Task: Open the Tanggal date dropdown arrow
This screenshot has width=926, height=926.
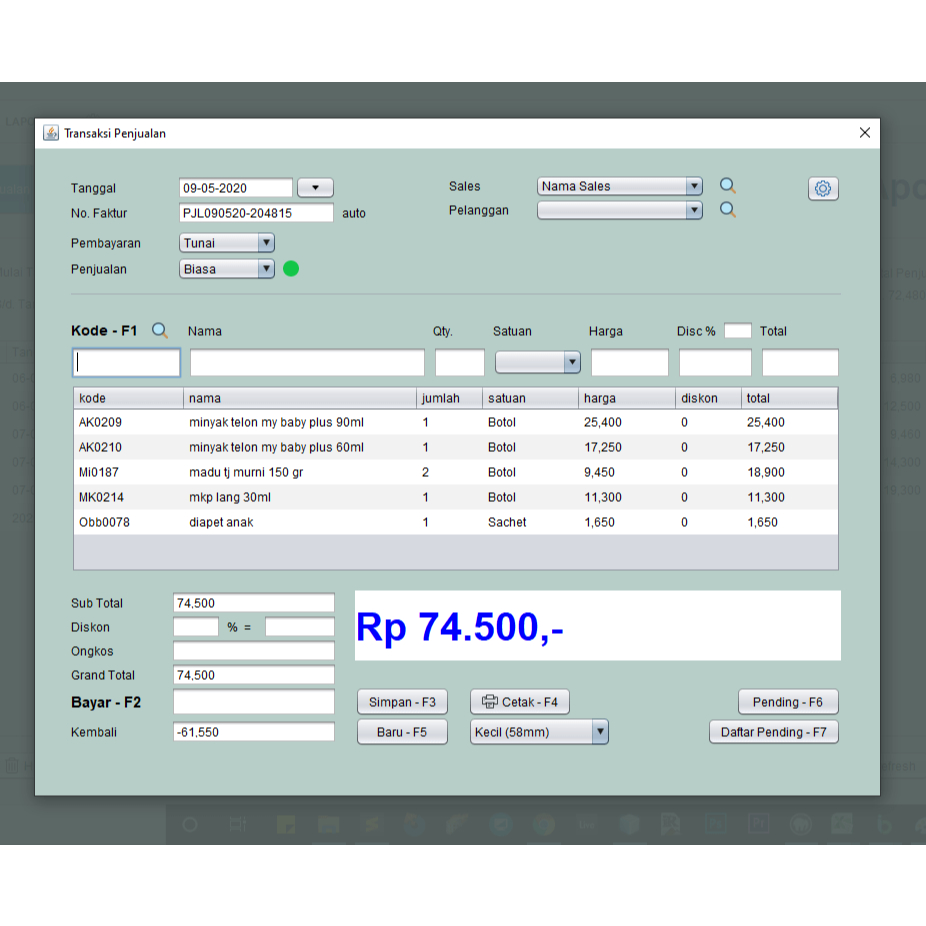Action: point(314,187)
